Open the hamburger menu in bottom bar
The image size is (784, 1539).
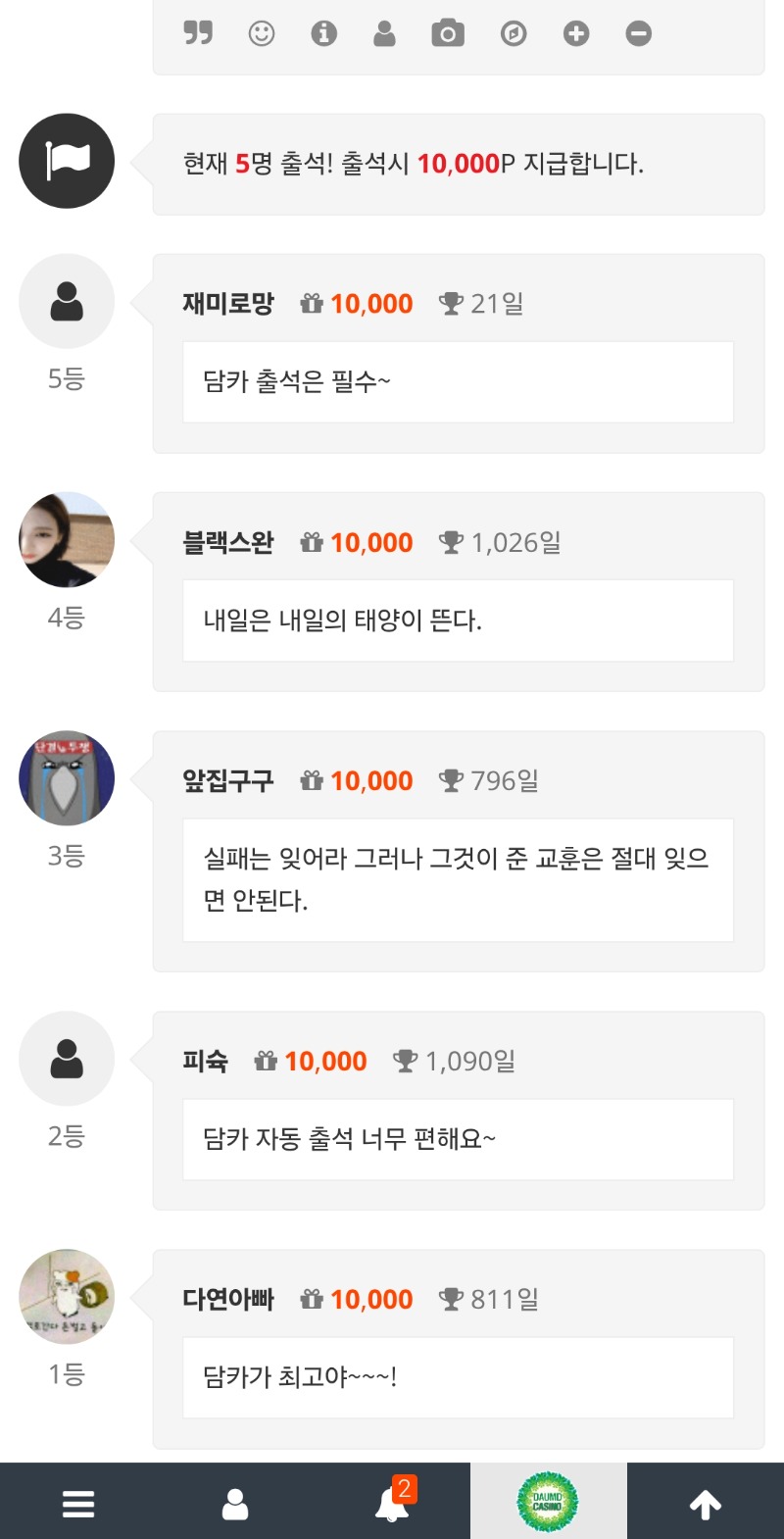78,1504
